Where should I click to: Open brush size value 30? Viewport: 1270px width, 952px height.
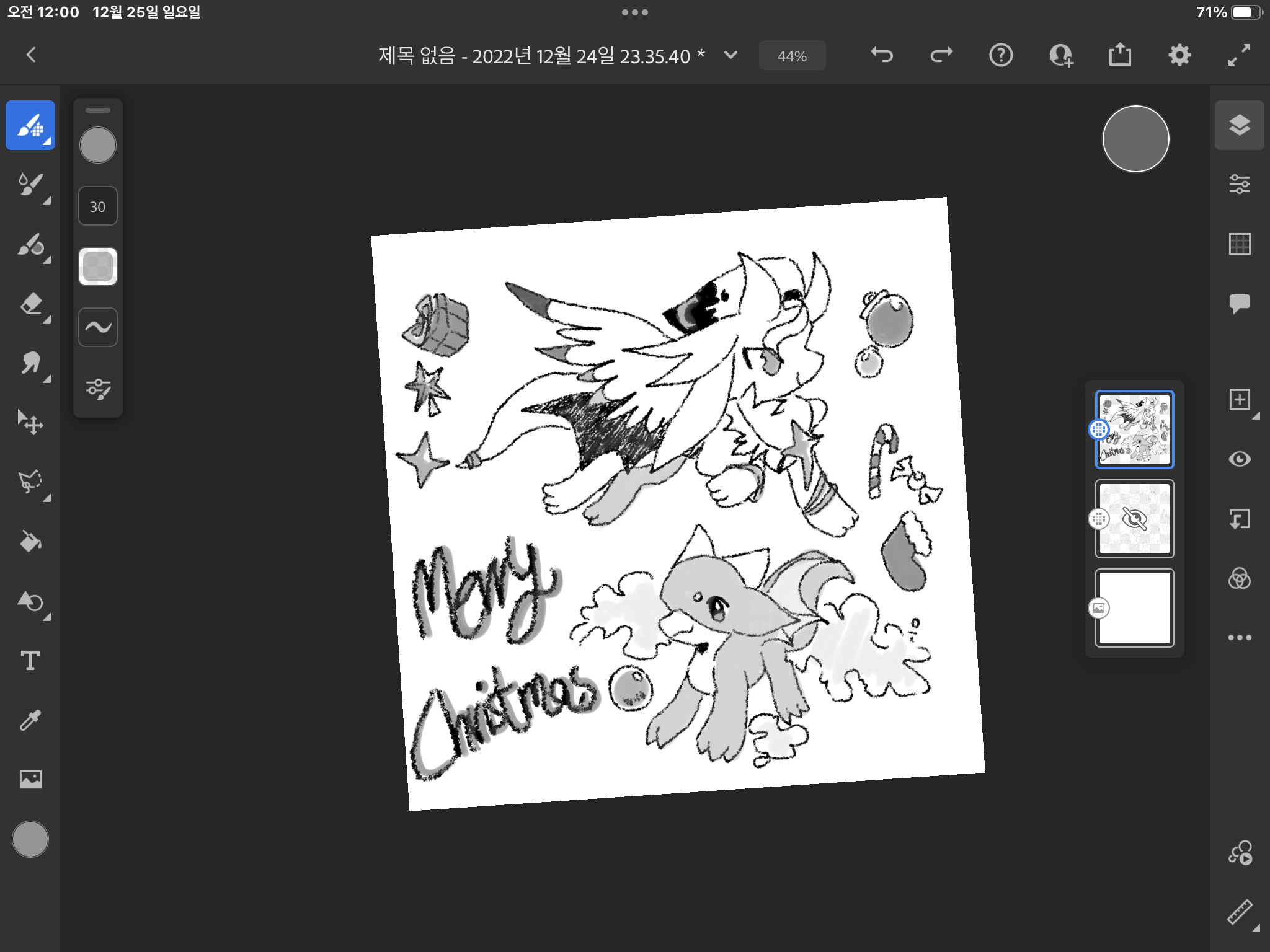(x=98, y=206)
